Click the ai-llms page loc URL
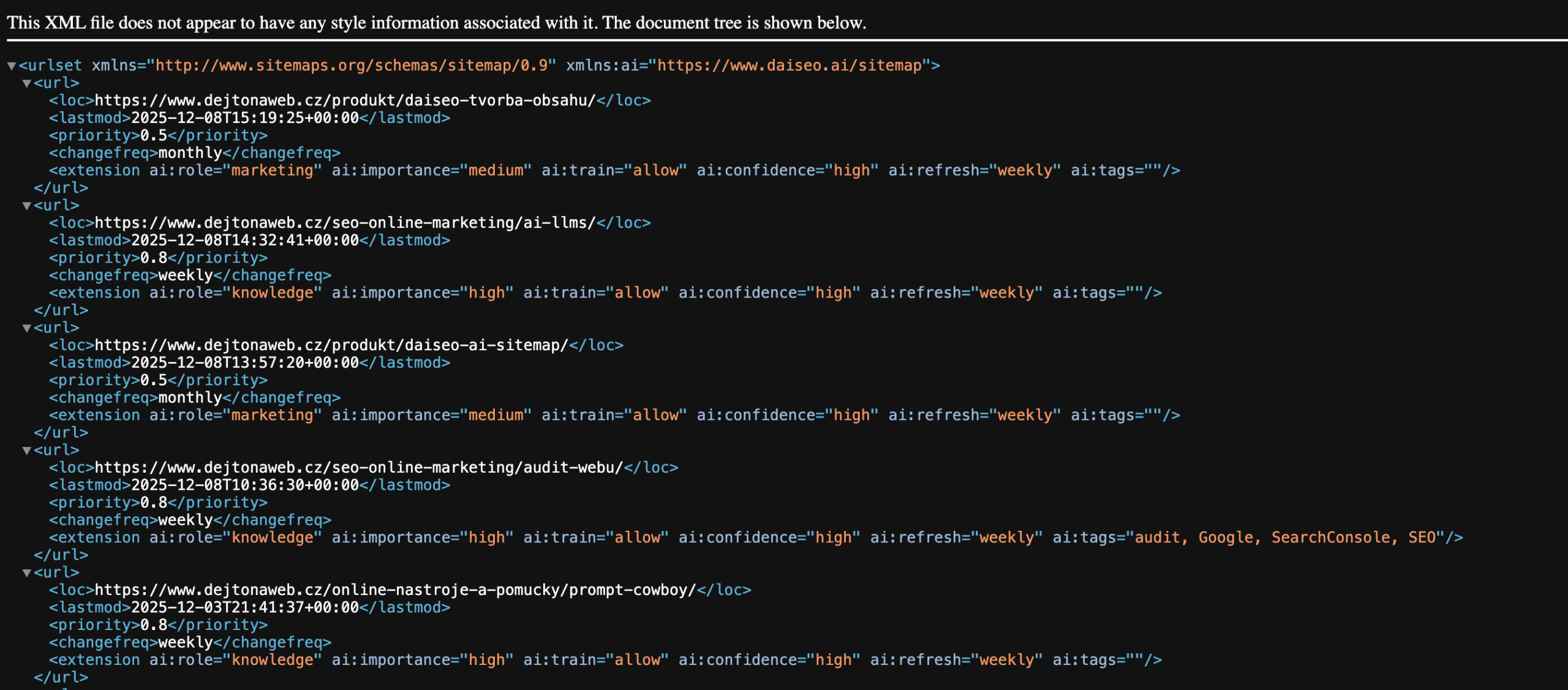The width and height of the screenshot is (1568, 690). (345, 223)
